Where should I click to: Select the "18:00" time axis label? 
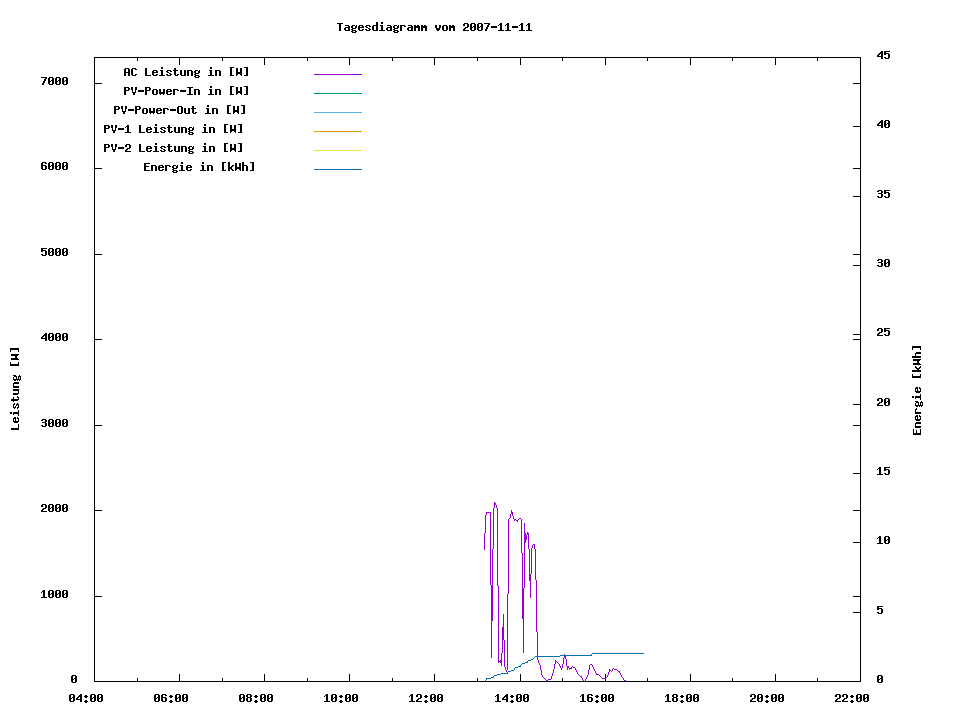tap(681, 699)
